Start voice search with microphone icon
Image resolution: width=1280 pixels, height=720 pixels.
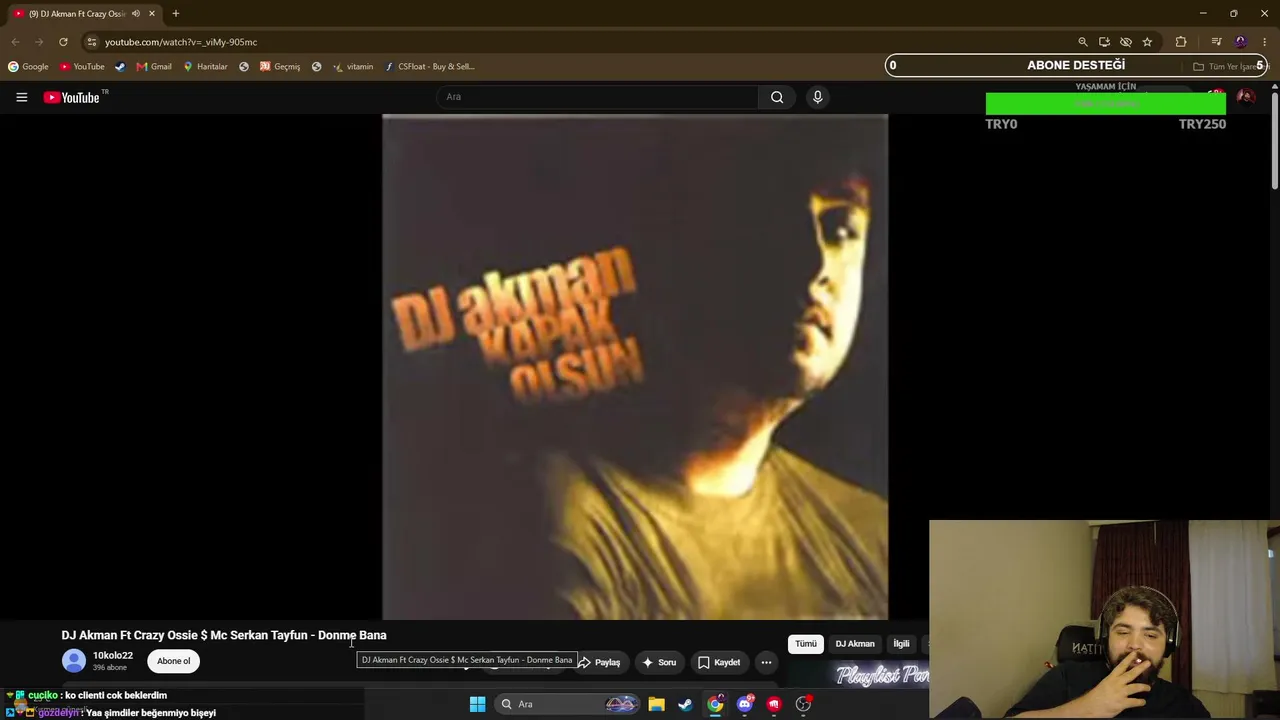pos(817,97)
